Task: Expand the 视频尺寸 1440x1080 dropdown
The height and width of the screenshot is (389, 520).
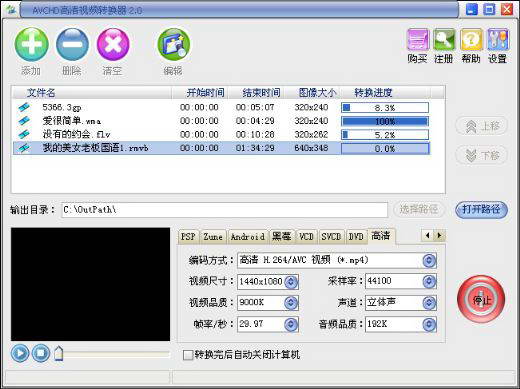Action: click(291, 282)
